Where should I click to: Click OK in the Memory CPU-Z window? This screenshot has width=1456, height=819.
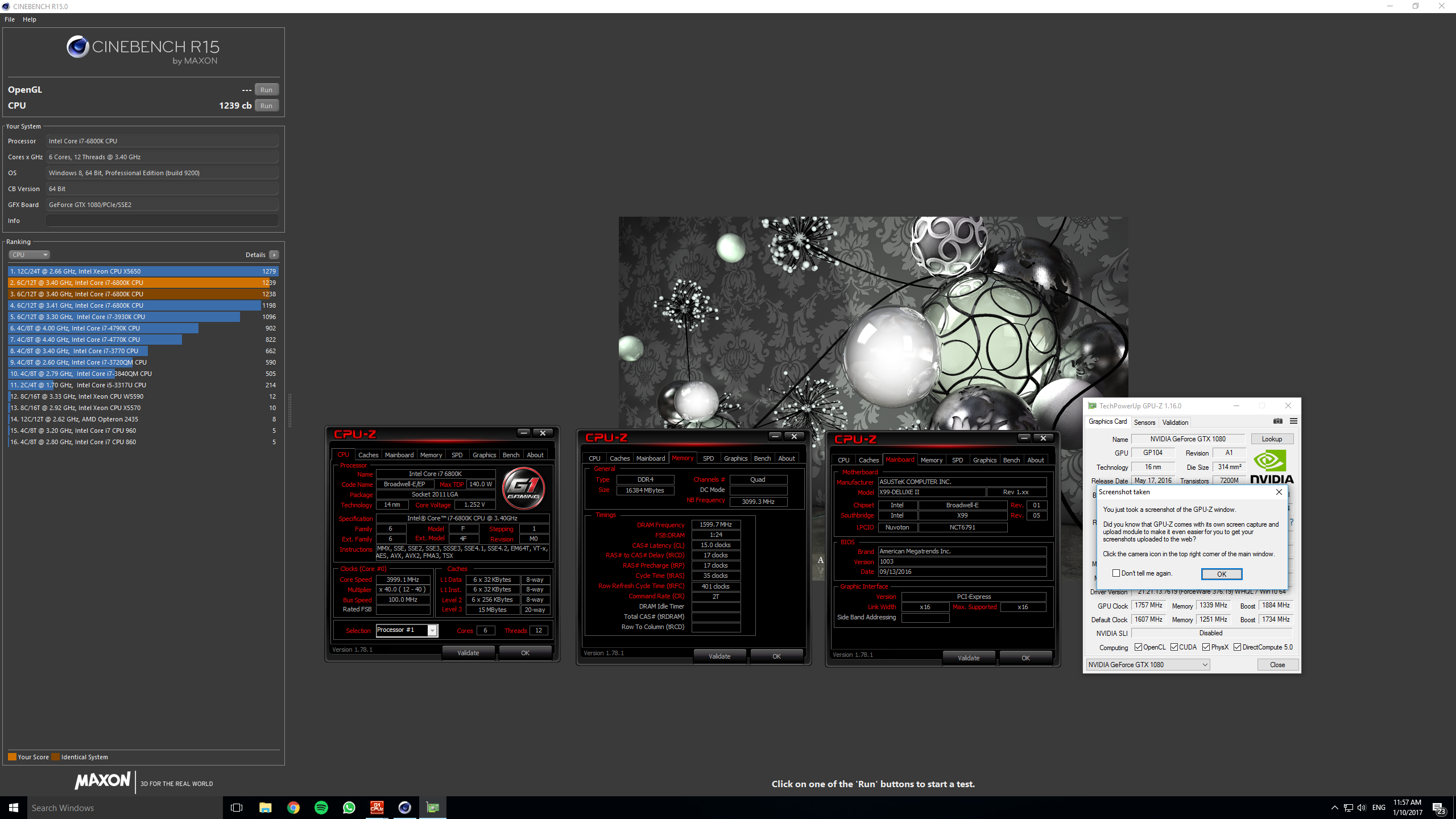776,656
